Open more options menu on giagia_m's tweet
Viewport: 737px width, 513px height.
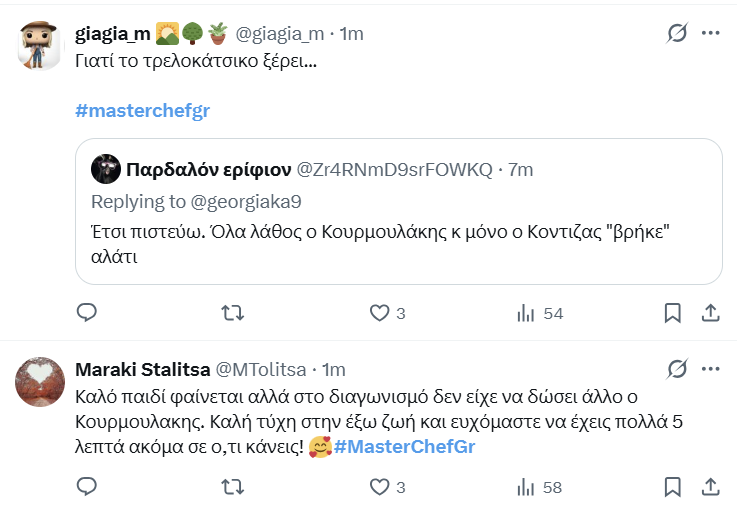(x=711, y=33)
